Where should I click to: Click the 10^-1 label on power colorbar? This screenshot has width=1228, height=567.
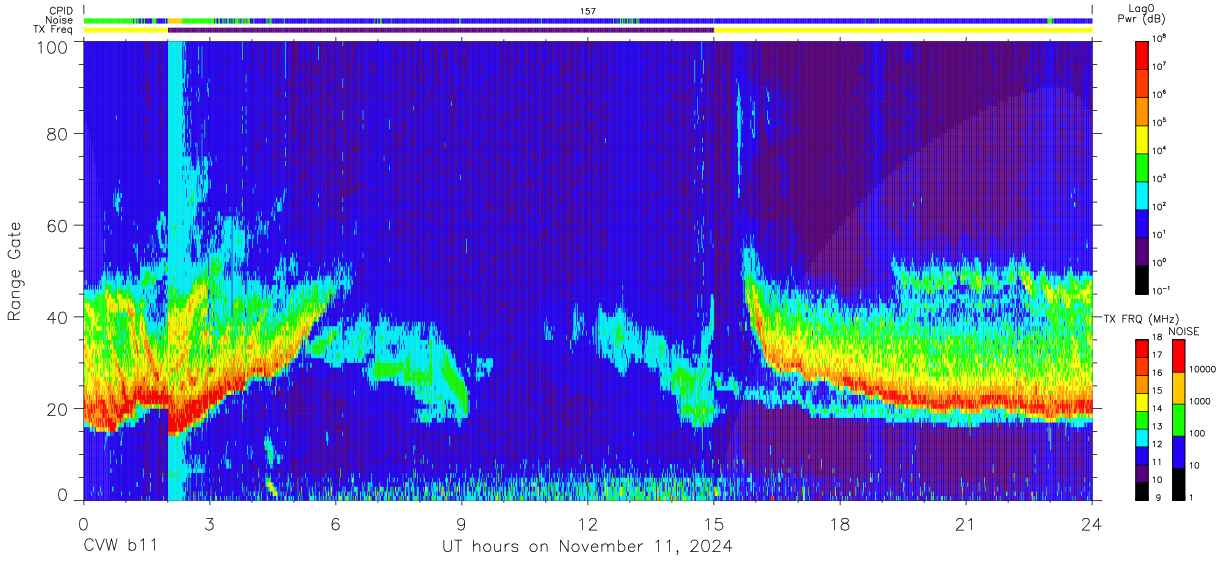[1163, 291]
